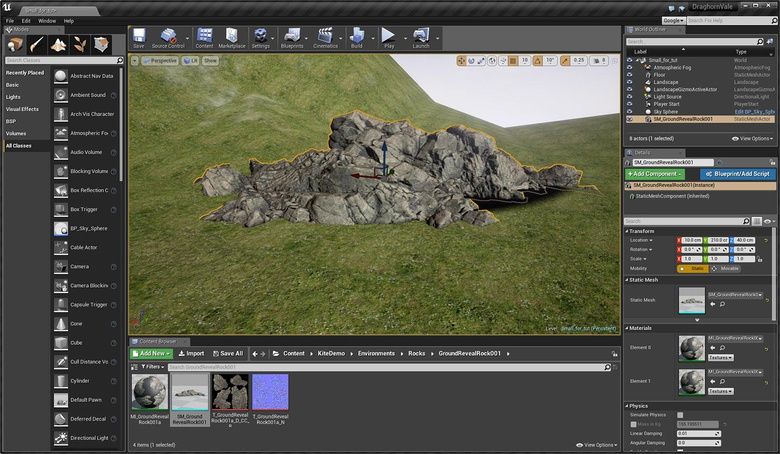This screenshot has width=780, height=454.
Task: Click reset arrow beside Location values
Action: 766,240
